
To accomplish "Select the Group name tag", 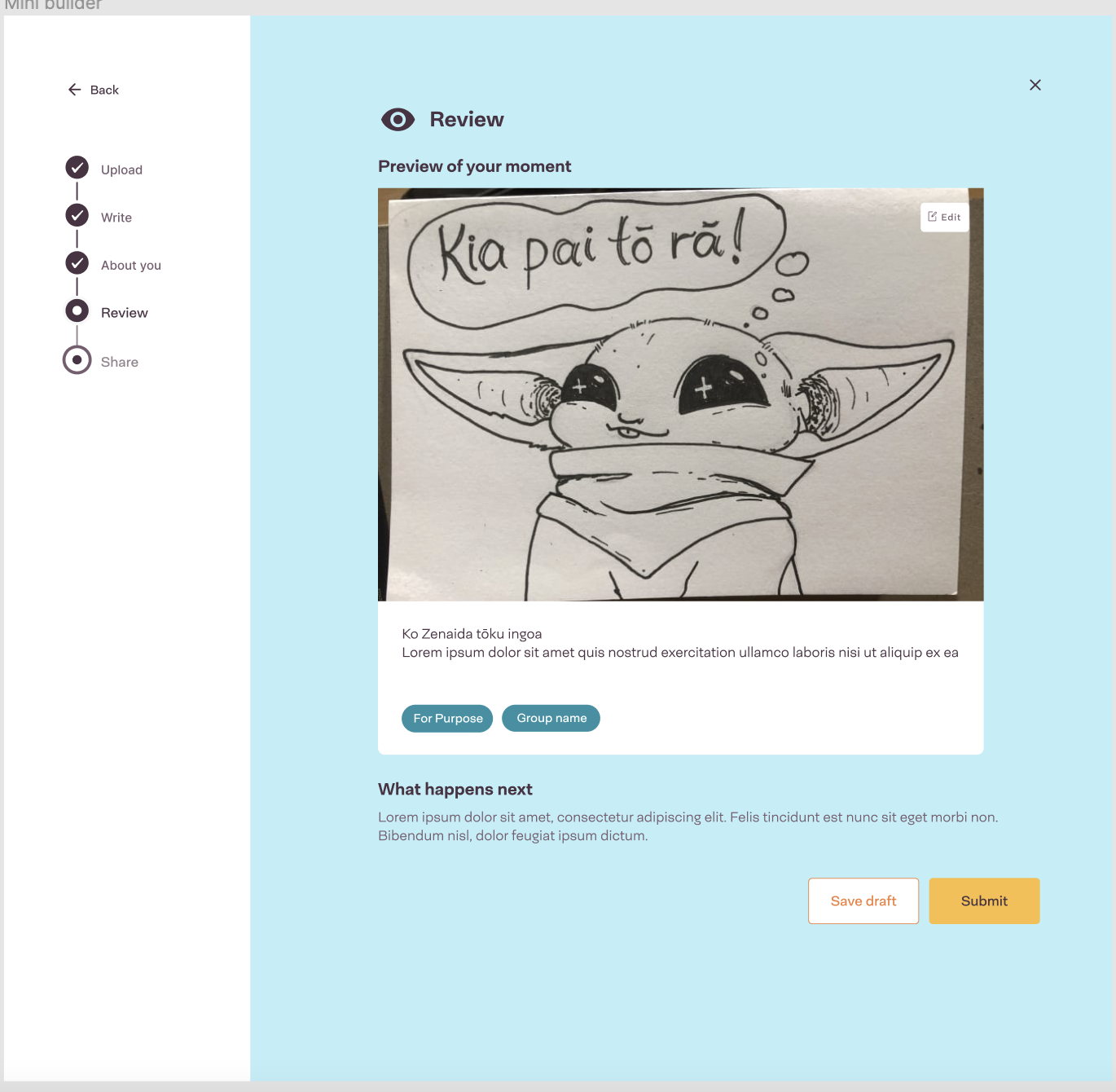I will click(551, 719).
